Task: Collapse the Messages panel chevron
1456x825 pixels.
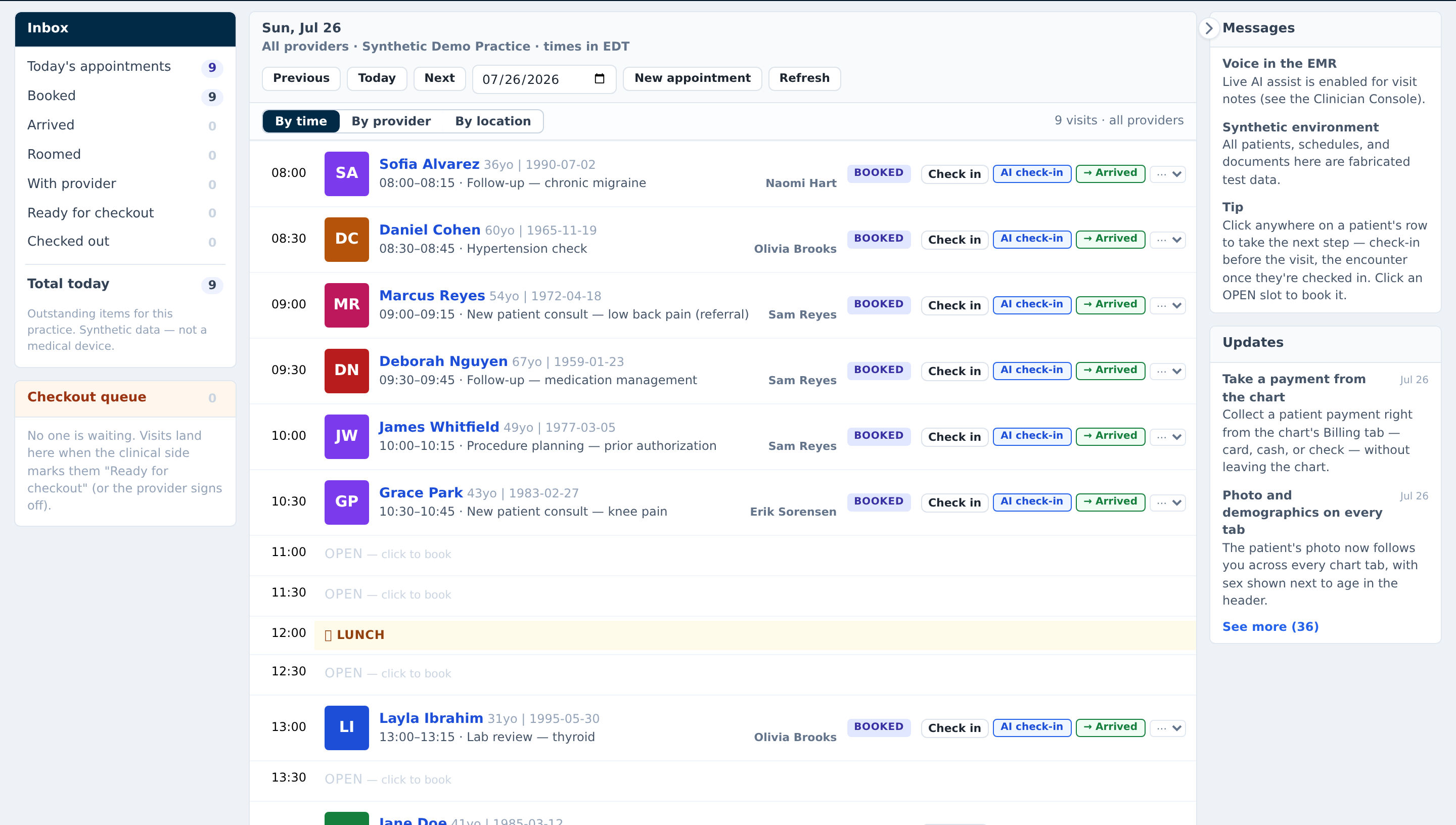Action: pos(1208,28)
